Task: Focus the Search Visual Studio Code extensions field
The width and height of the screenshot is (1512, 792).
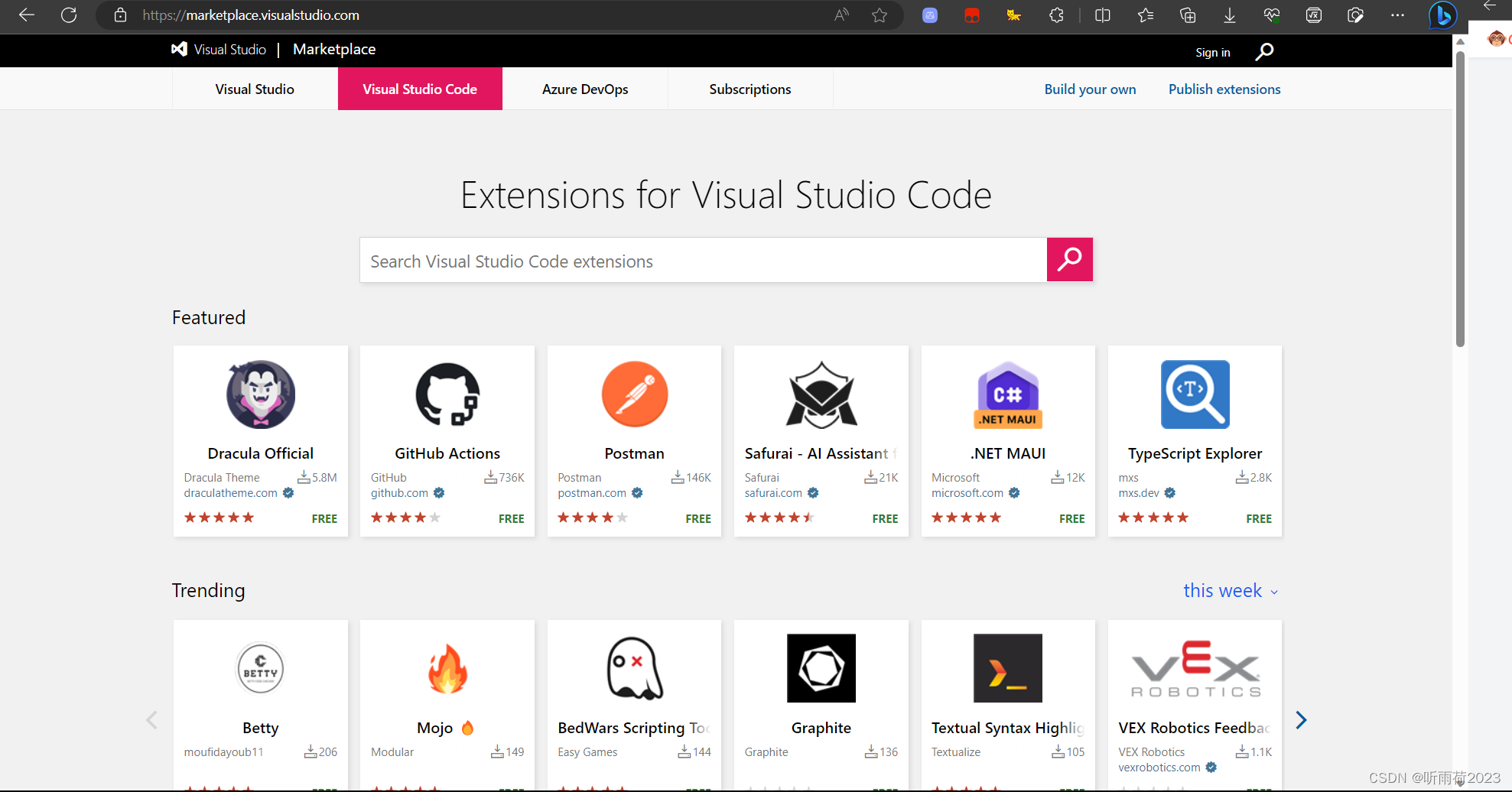Action: click(x=703, y=260)
